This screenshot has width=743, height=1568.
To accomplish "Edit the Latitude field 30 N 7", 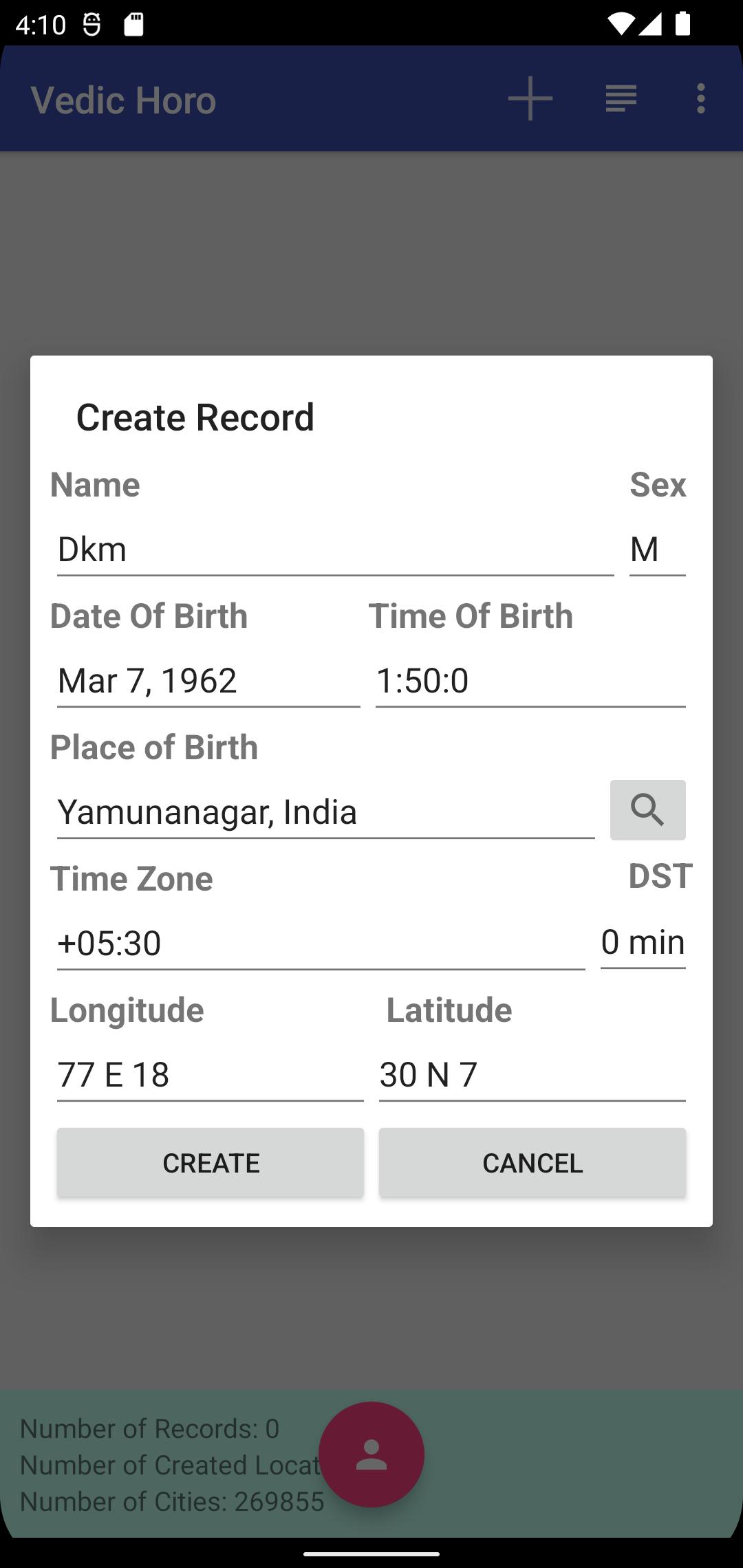I will [532, 1074].
